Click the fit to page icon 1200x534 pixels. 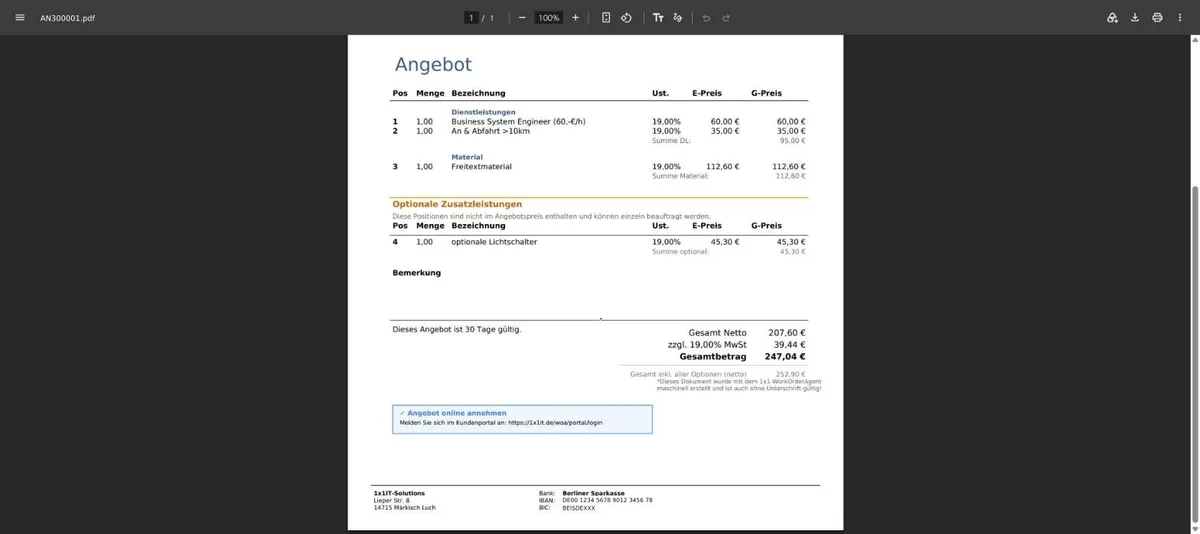coord(606,18)
